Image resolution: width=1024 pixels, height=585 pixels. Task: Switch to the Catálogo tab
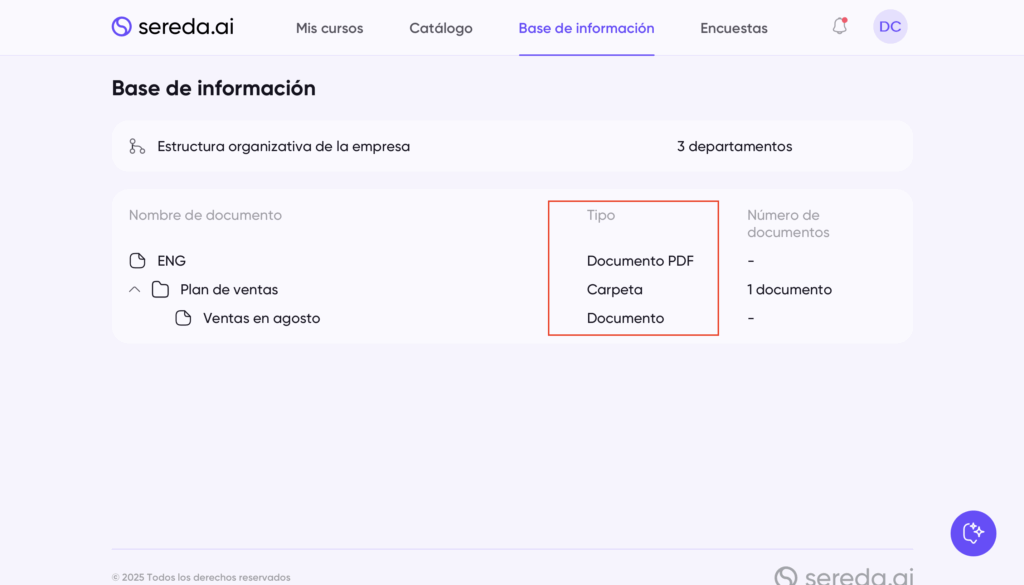click(x=441, y=28)
